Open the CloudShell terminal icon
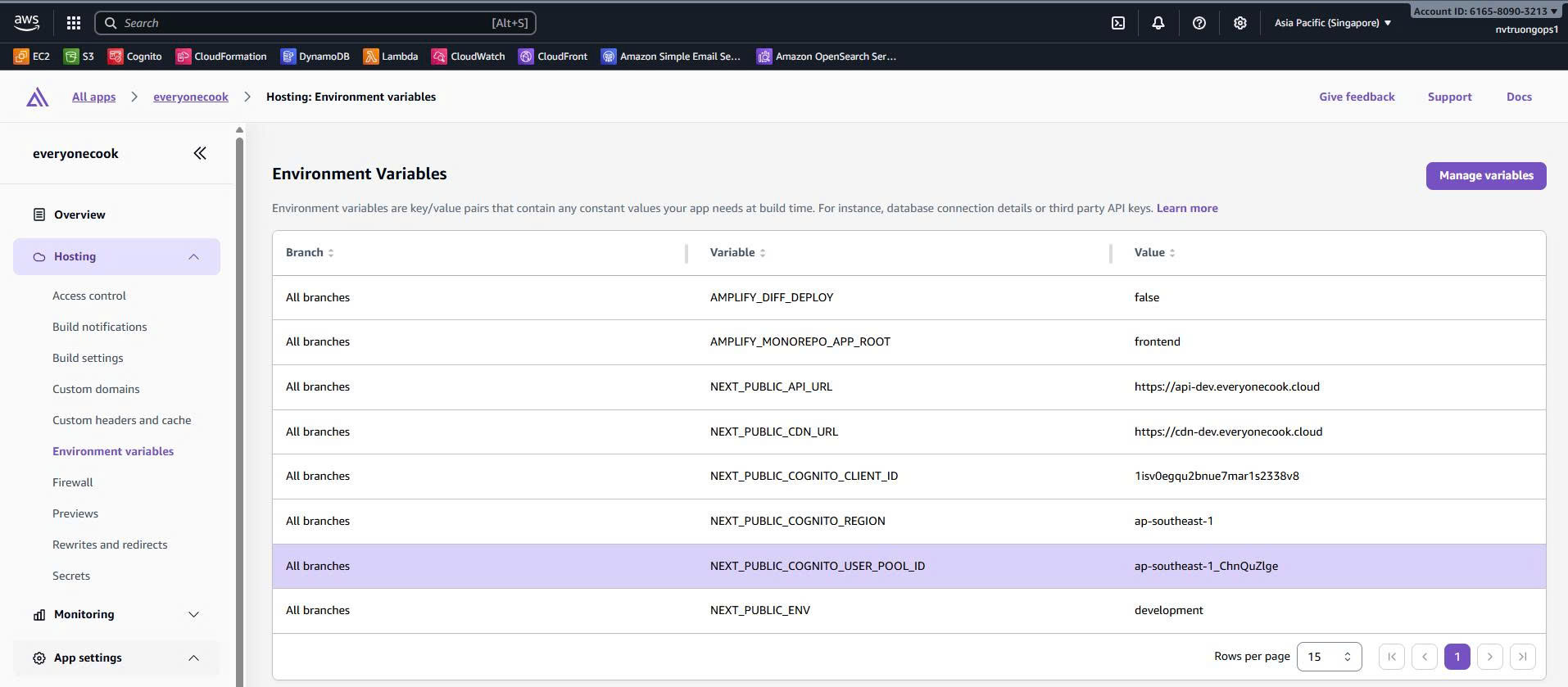Screen dimensions: 1568x687 1118,23
